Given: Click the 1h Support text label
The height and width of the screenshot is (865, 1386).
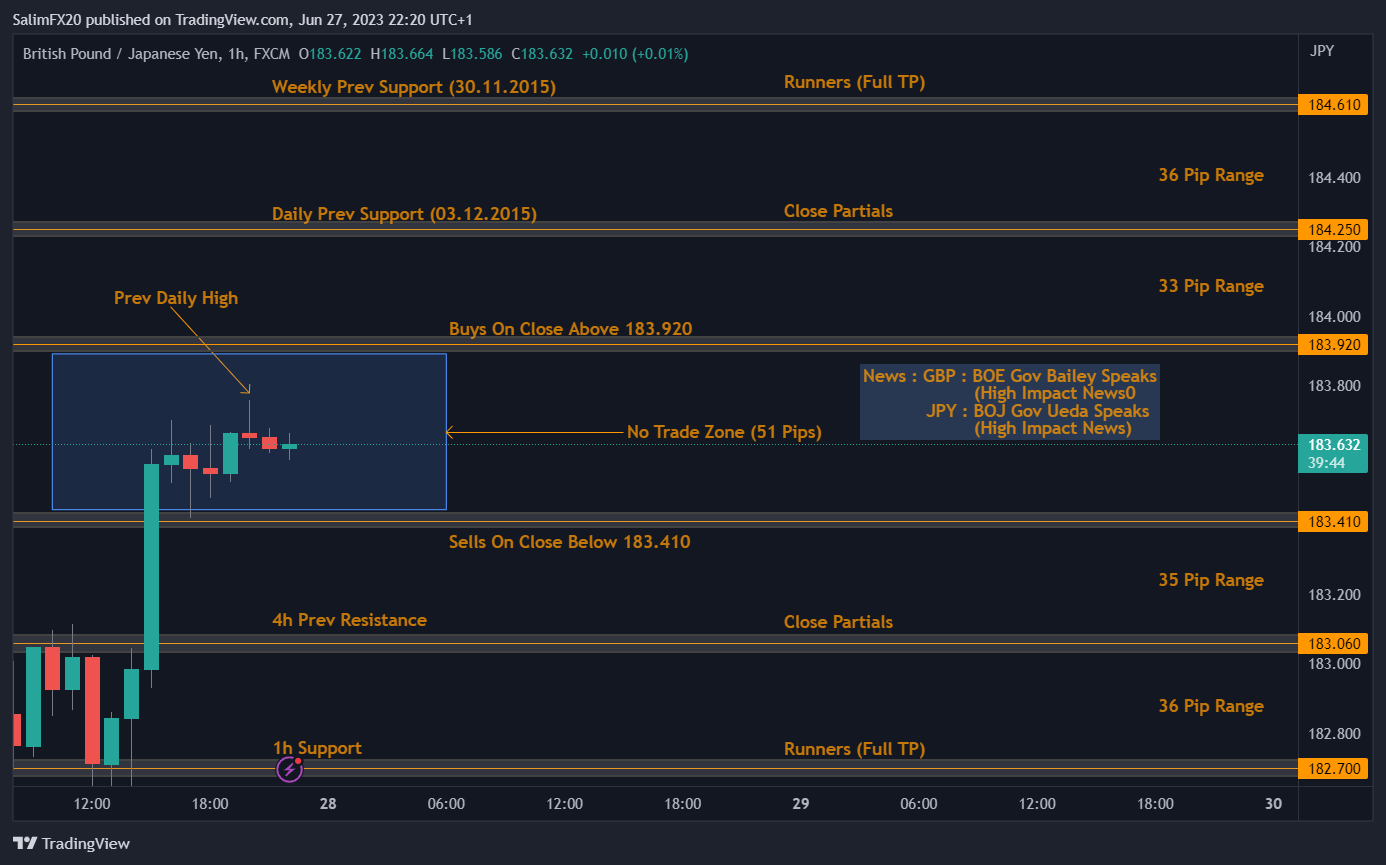Looking at the screenshot, I should point(317,748).
